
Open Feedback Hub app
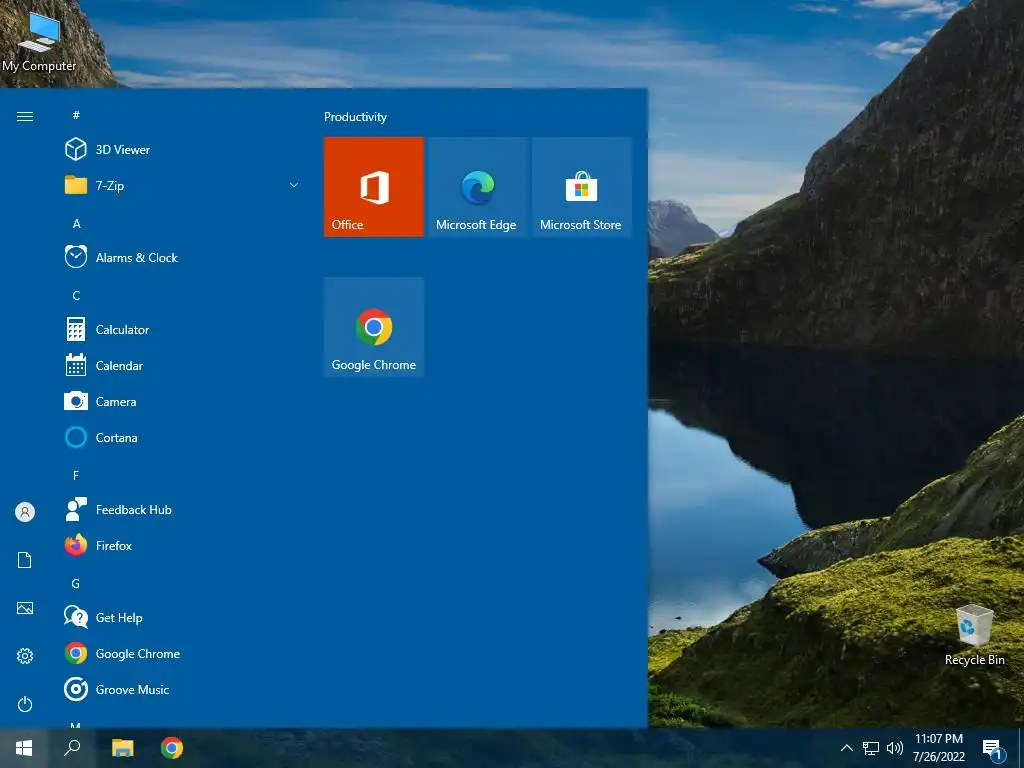pos(181,509)
